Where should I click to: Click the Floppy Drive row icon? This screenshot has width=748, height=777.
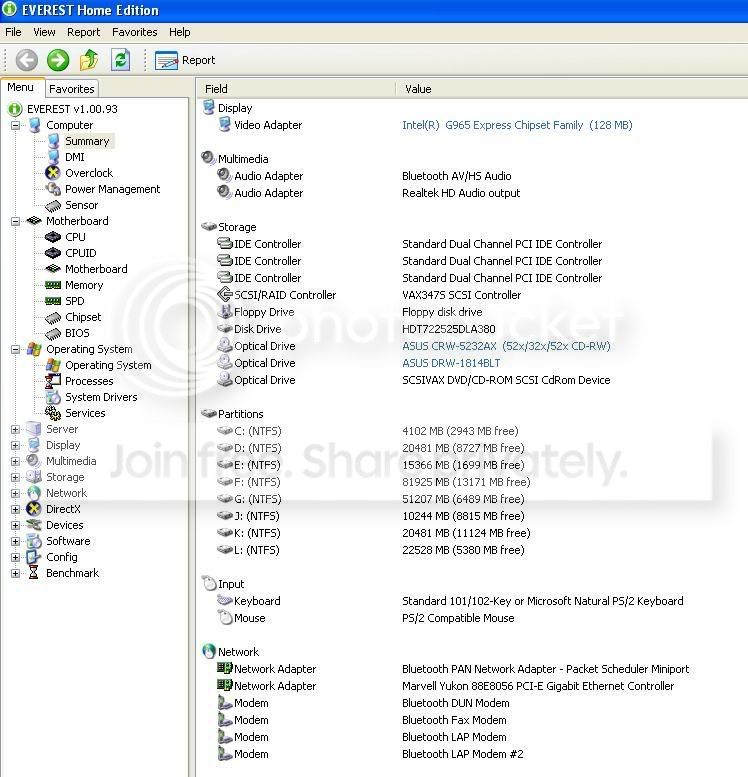(x=225, y=312)
